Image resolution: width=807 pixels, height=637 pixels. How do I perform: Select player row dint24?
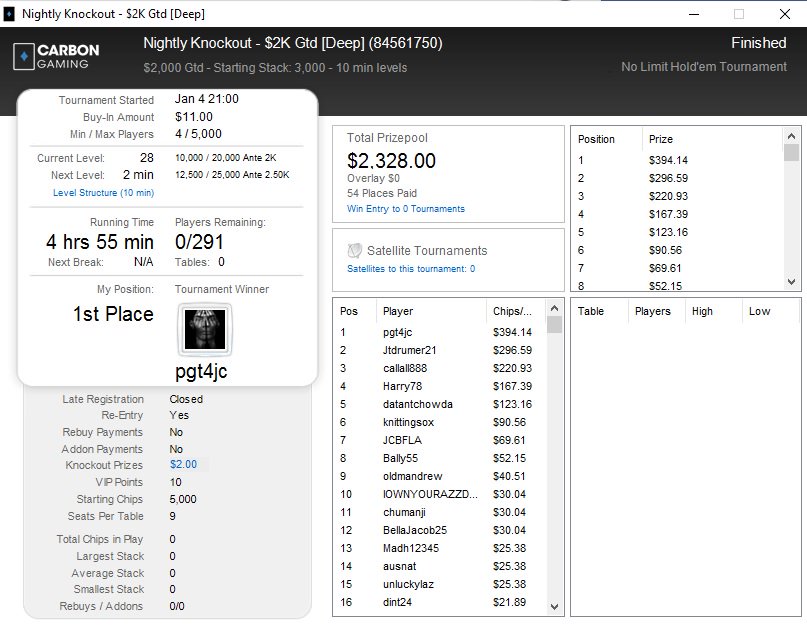pyautogui.click(x=440, y=602)
